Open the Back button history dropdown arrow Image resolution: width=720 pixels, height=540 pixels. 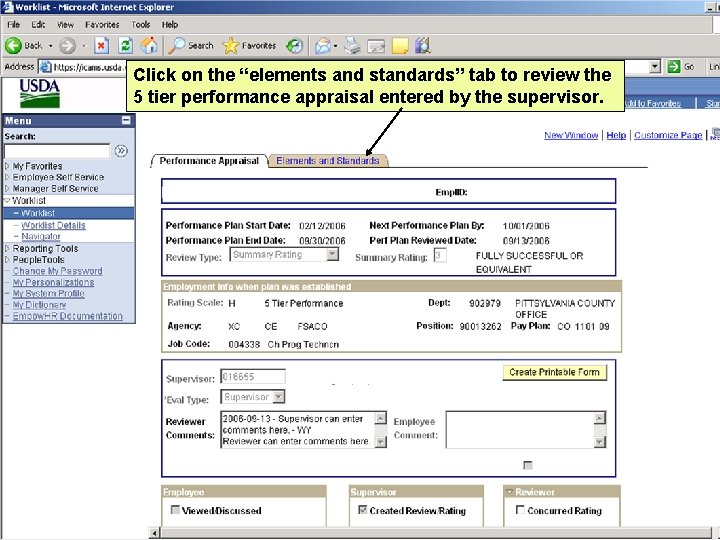coord(51,46)
